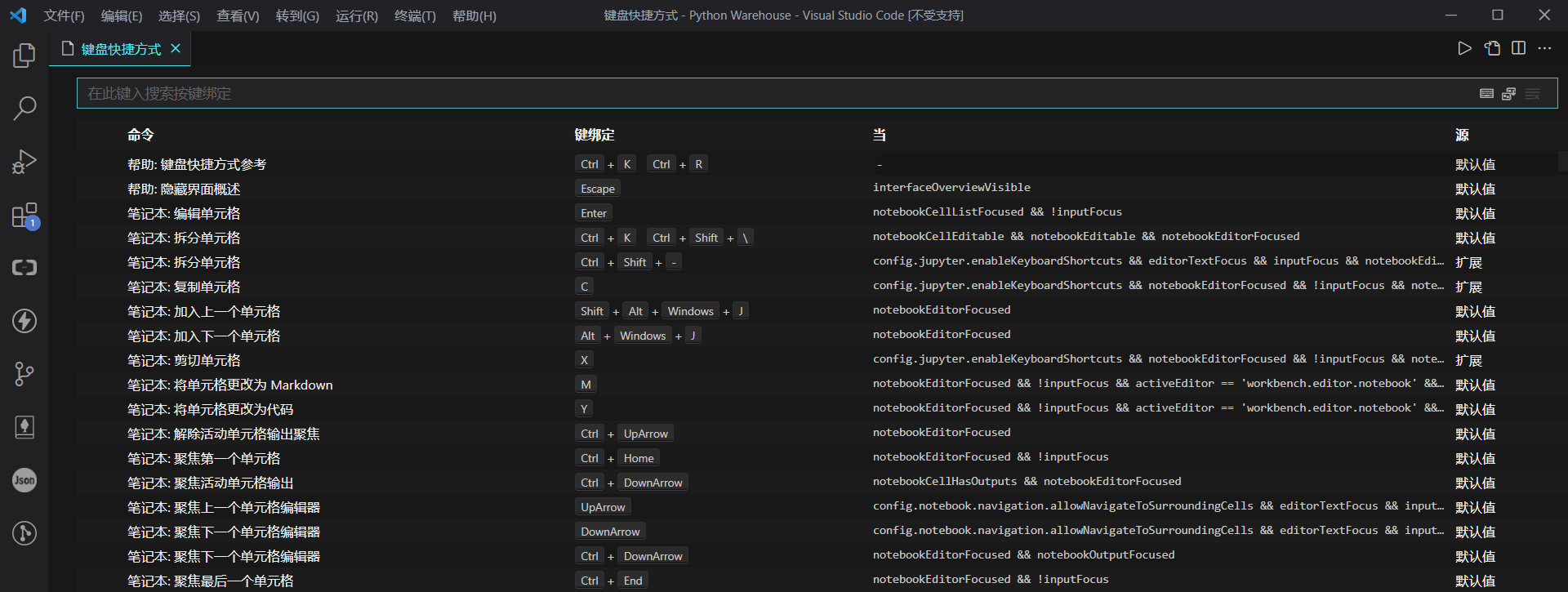
Task: Click 默认值 source for 隐藏界面概述 row
Action: coord(1475,189)
